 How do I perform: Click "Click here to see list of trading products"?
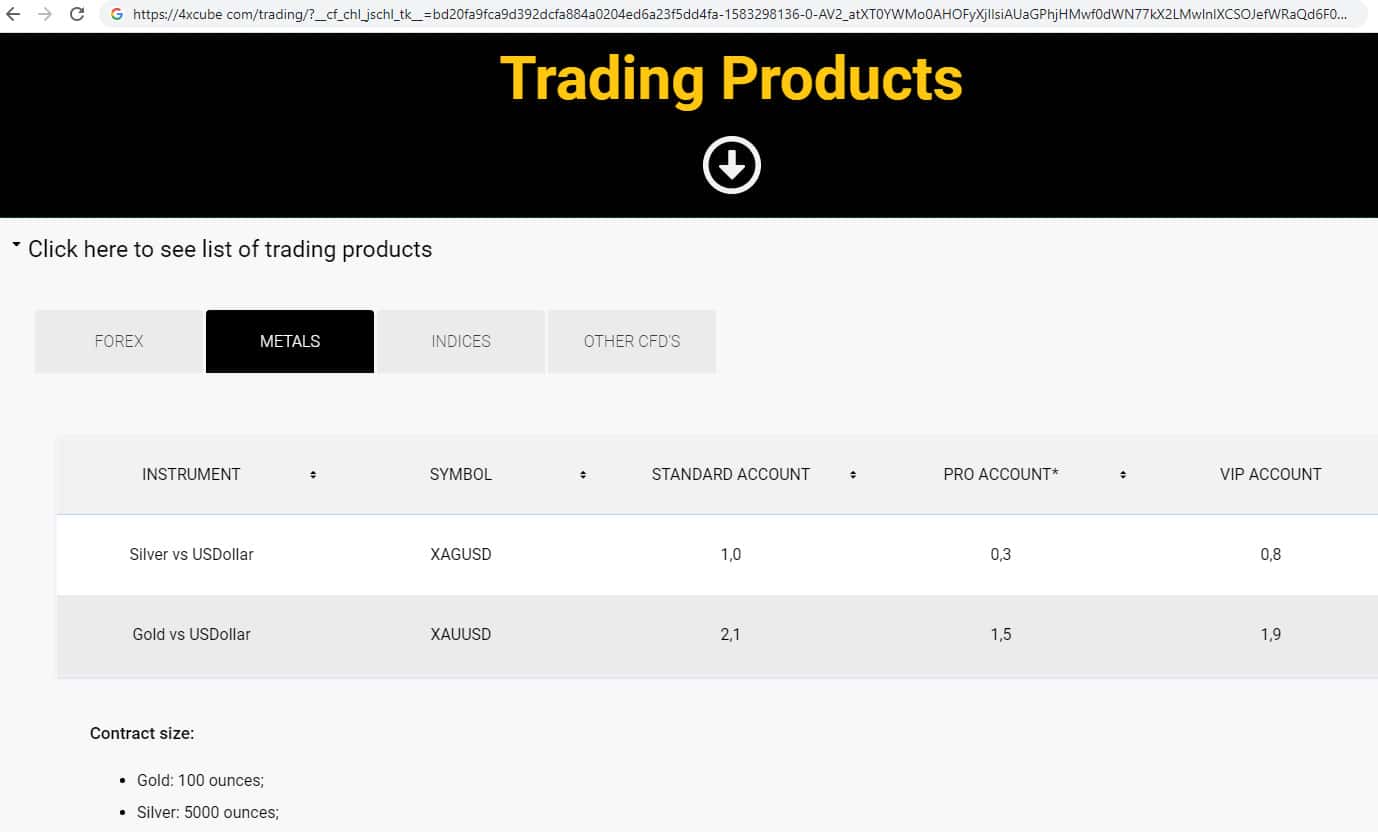coord(230,249)
